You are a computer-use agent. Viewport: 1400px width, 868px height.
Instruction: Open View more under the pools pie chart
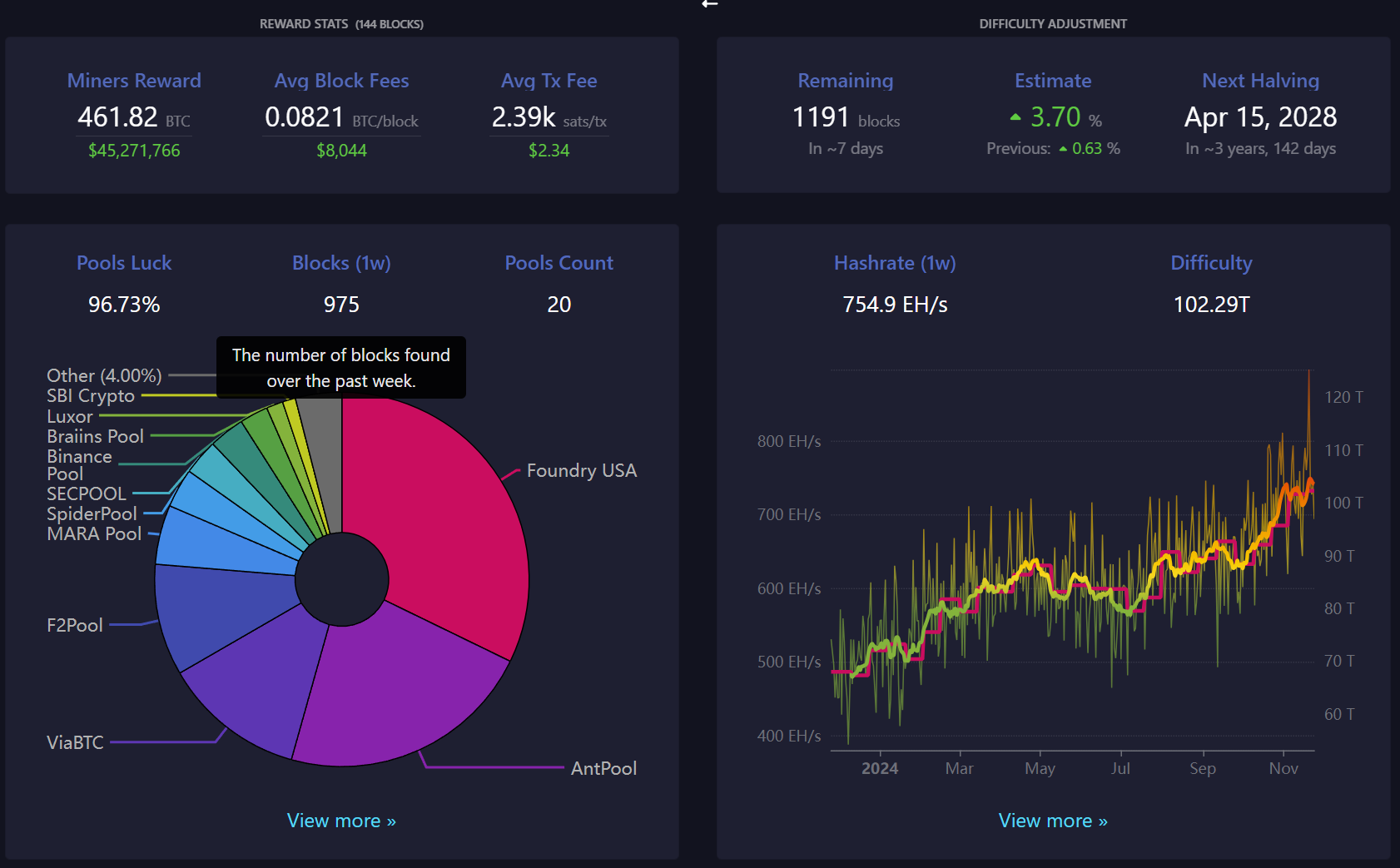pyautogui.click(x=341, y=821)
